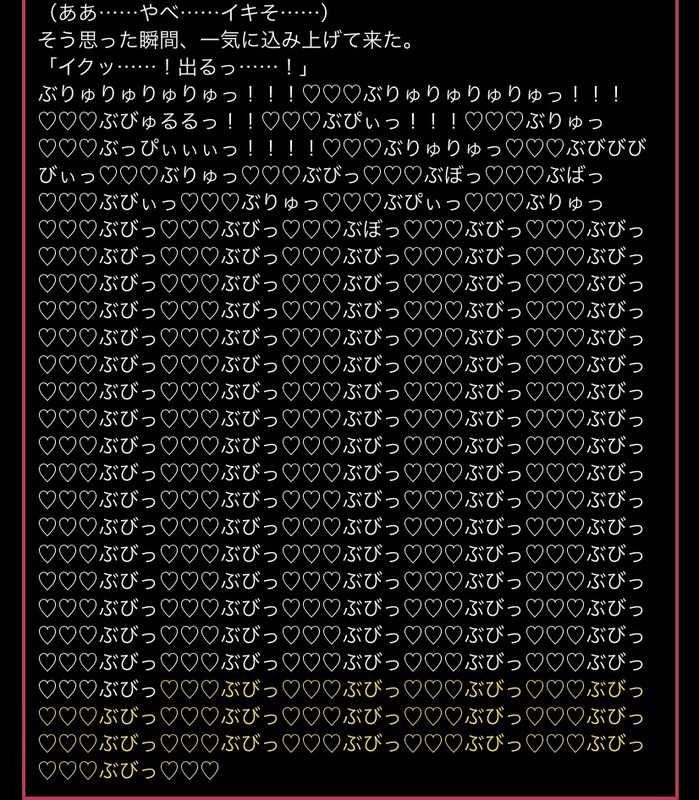
Task: Click the red vertical border on the right
Action: click(x=677, y=398)
